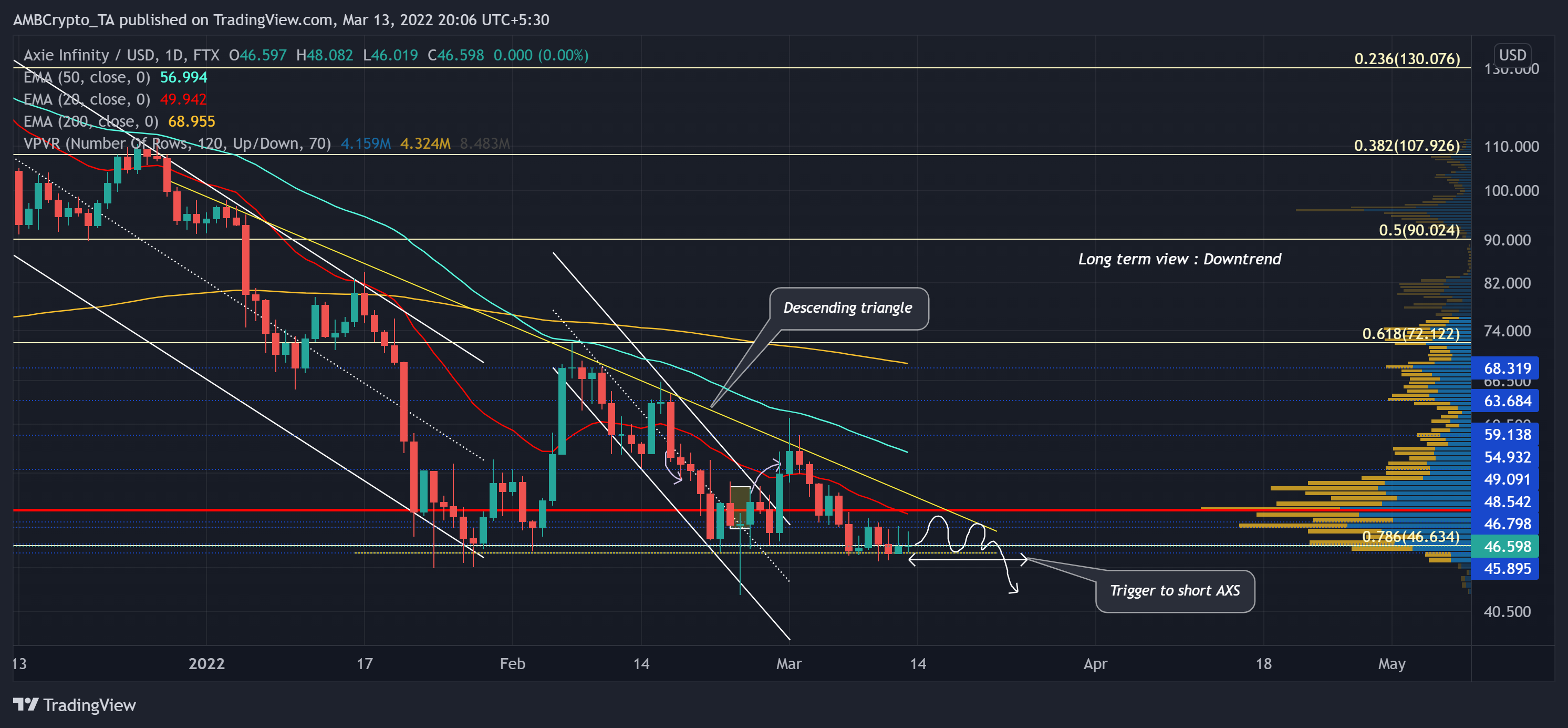The height and width of the screenshot is (728, 1568).
Task: Click the 68.319 price level tag
Action: 1505,368
